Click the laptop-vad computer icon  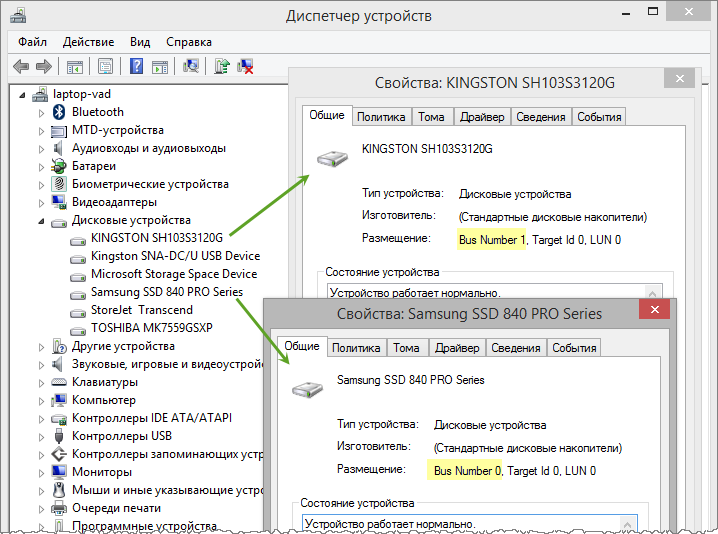[40, 94]
